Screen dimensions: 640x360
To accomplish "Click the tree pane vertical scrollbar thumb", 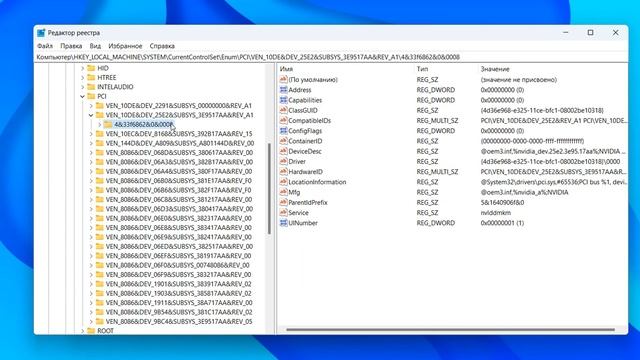I will click(269, 189).
